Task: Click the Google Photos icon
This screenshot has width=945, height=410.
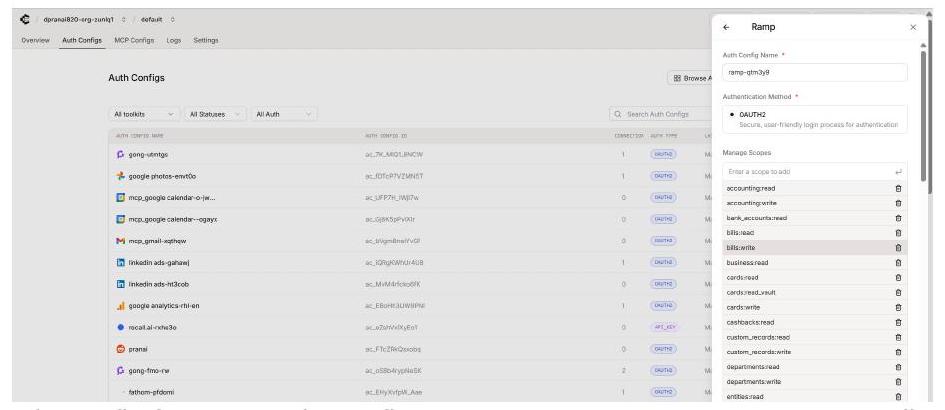Action: click(x=121, y=176)
